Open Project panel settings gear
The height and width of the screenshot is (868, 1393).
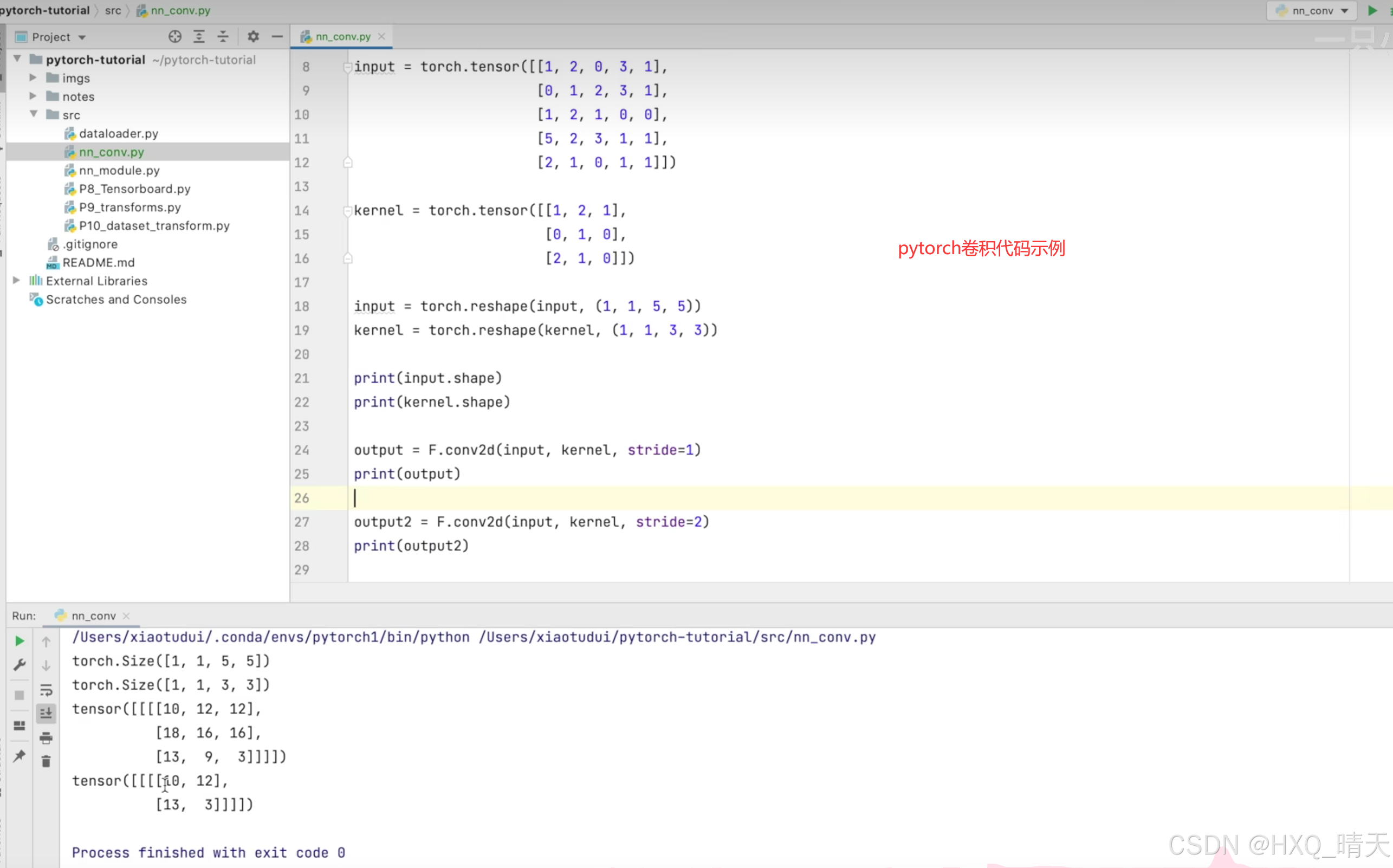click(253, 37)
